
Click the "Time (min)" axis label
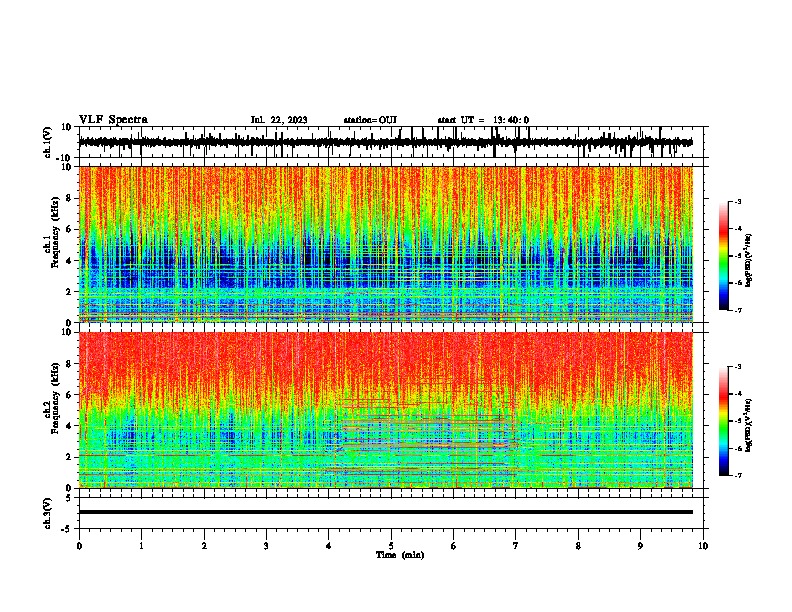click(400, 555)
